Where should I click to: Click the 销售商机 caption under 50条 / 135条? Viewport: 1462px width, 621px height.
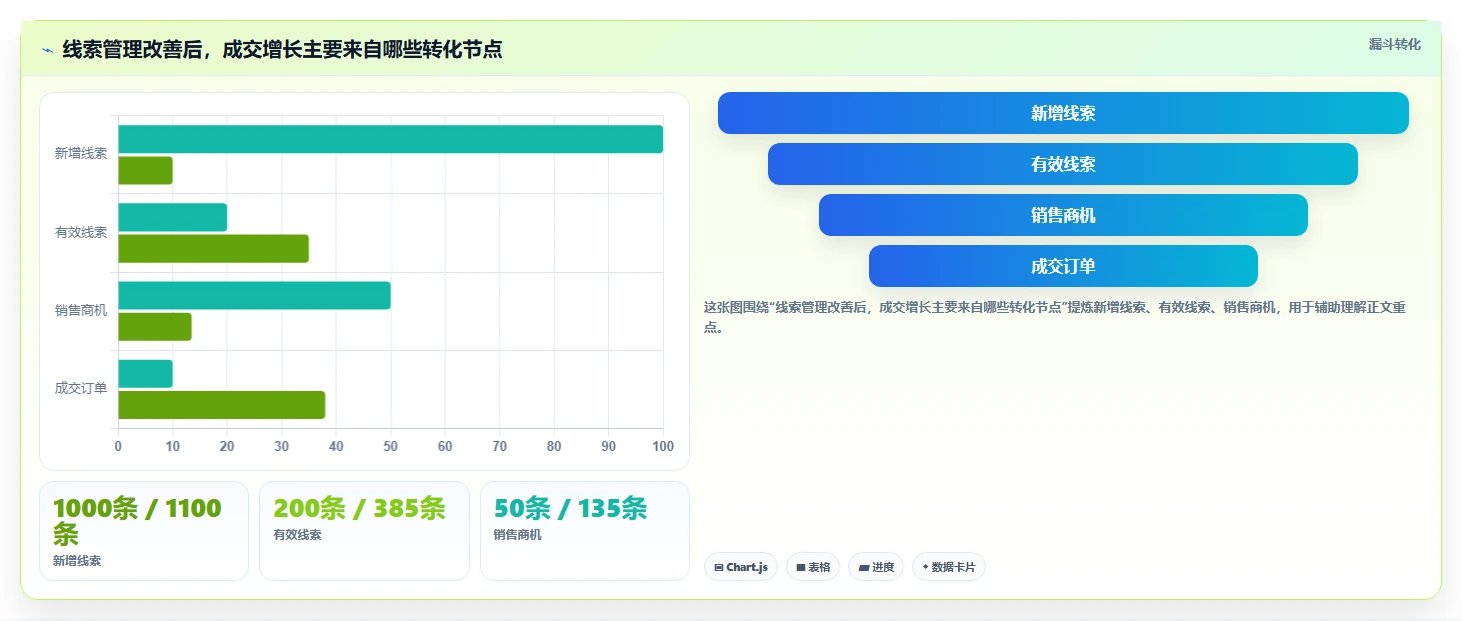point(517,535)
